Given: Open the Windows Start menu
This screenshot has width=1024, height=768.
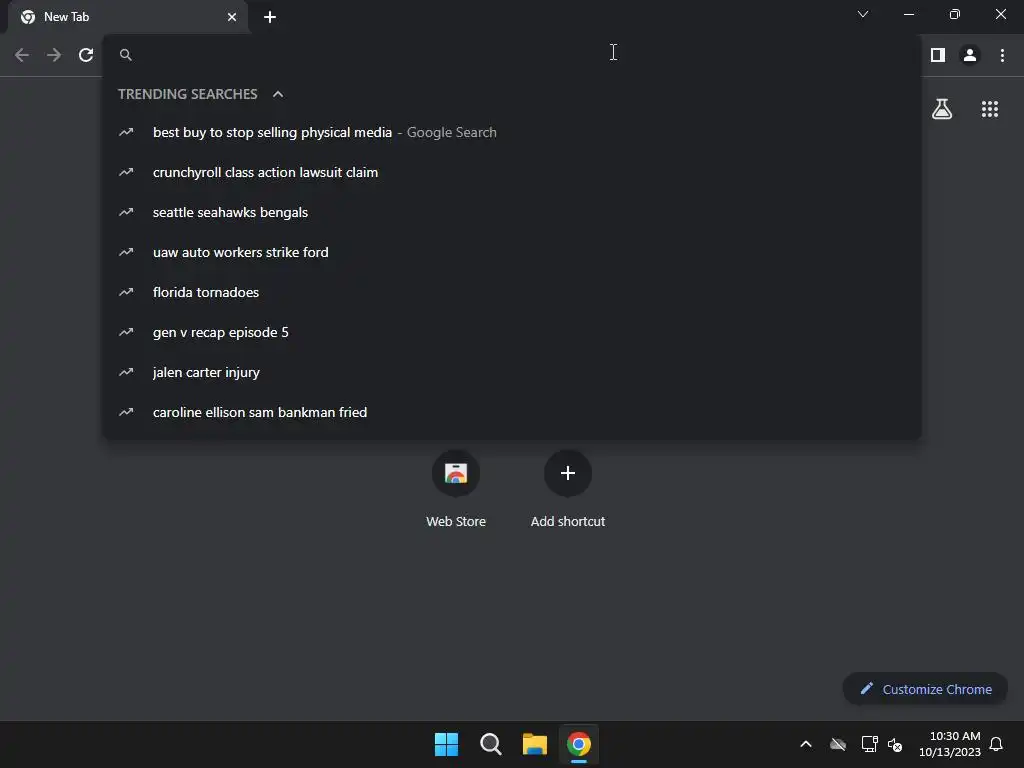Looking at the screenshot, I should tap(447, 744).
